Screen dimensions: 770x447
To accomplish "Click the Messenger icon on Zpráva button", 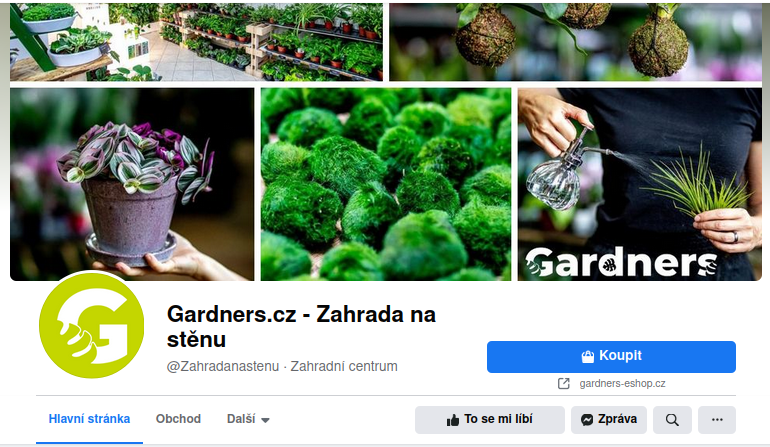I will click(587, 420).
